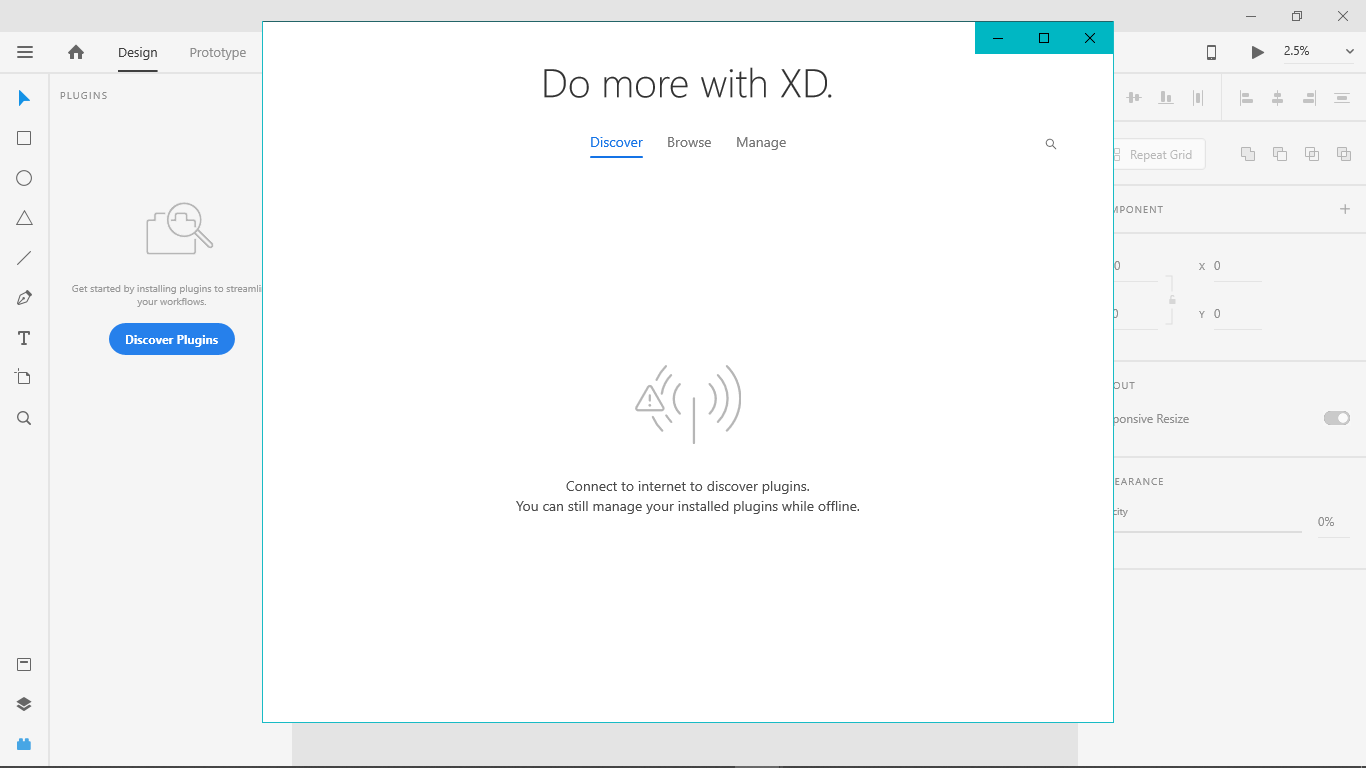Screen dimensions: 1366x768
Task: Pick the Rectangle tool
Action: (24, 138)
